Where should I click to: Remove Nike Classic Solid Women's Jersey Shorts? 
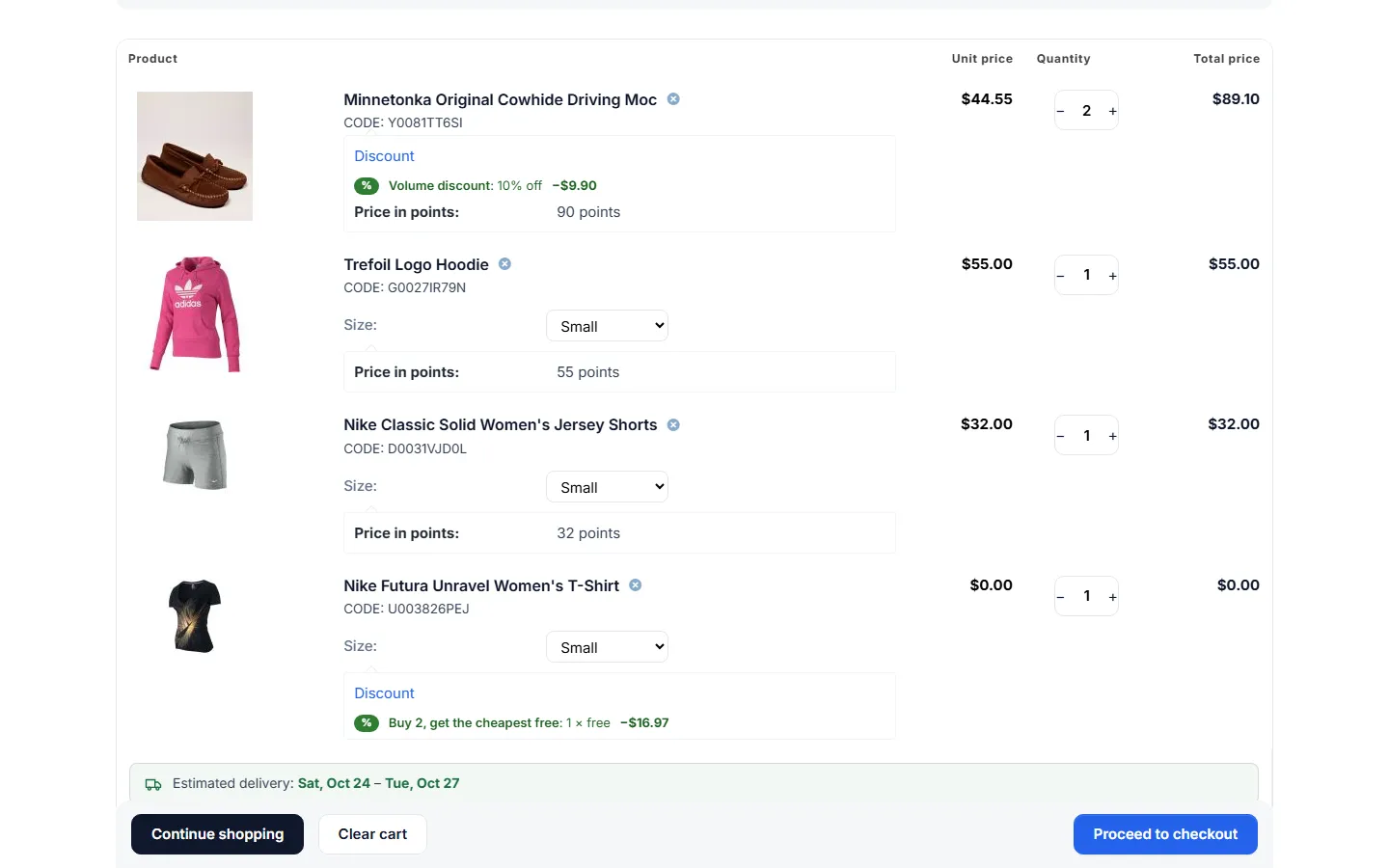tap(673, 425)
